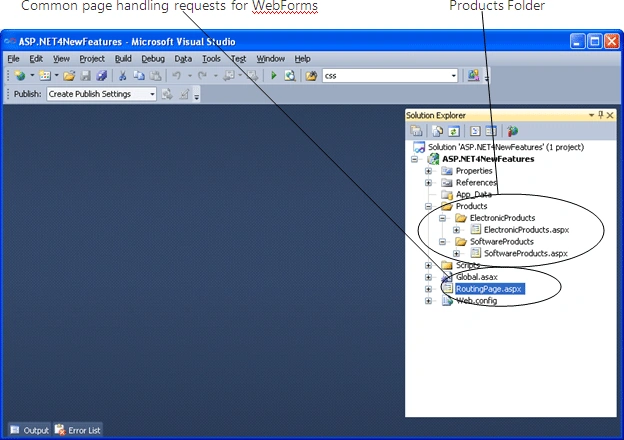Expand the SoftwareProducts.aspx node
The width and height of the screenshot is (624, 440).
coord(456,253)
